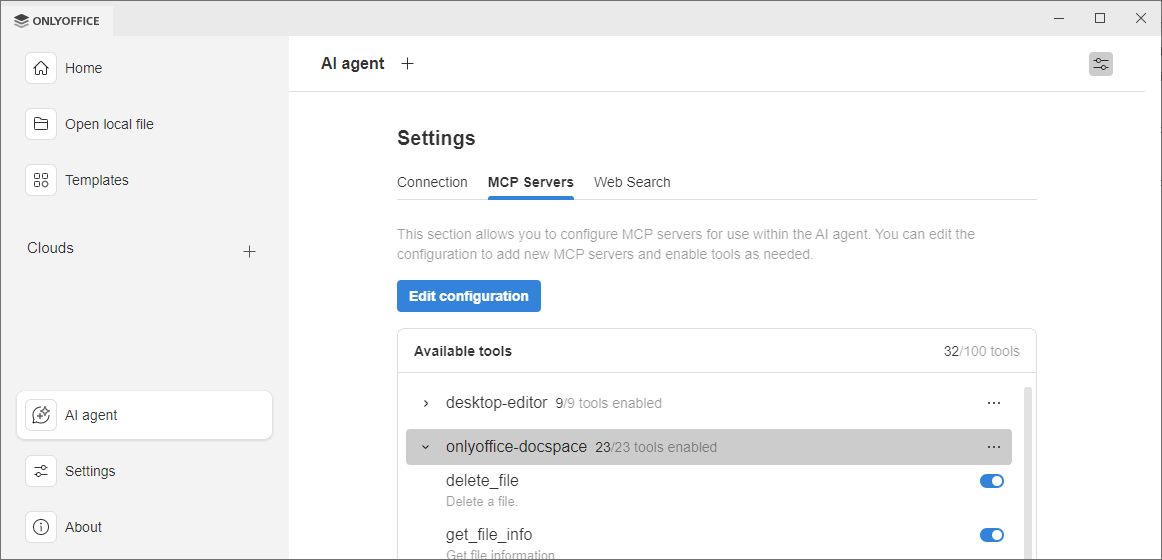This screenshot has width=1162, height=560.
Task: Open desktop-editor more options menu
Action: 993,403
